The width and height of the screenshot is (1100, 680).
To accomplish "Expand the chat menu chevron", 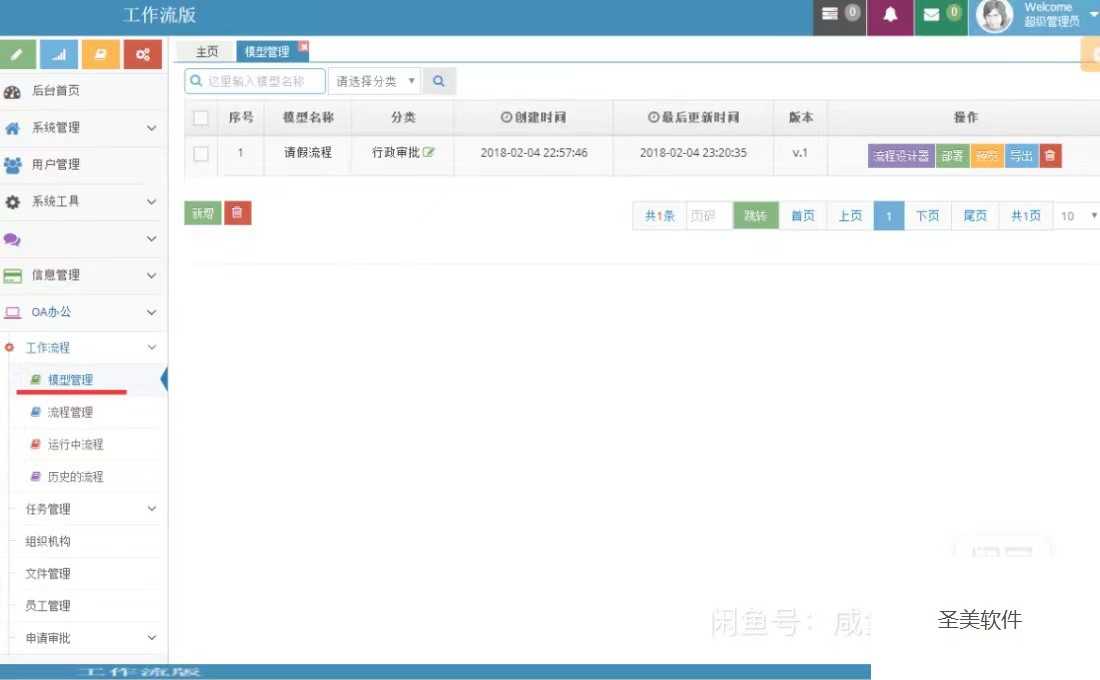I will pyautogui.click(x=152, y=239).
